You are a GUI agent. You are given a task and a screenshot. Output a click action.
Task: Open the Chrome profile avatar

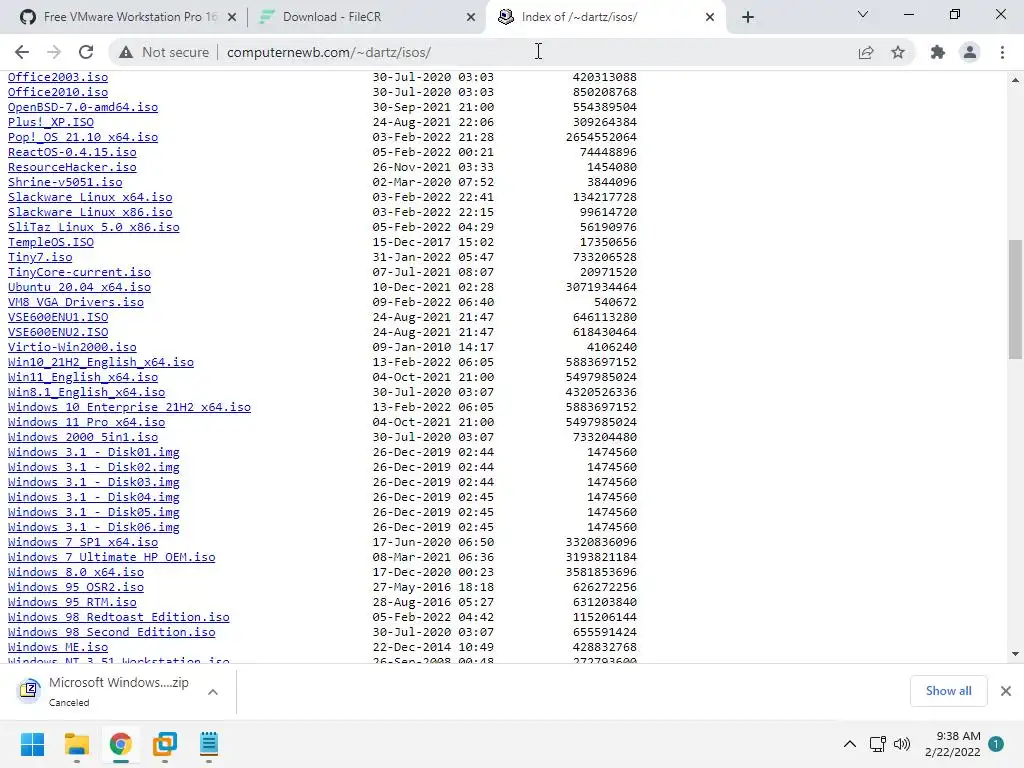pyautogui.click(x=970, y=52)
